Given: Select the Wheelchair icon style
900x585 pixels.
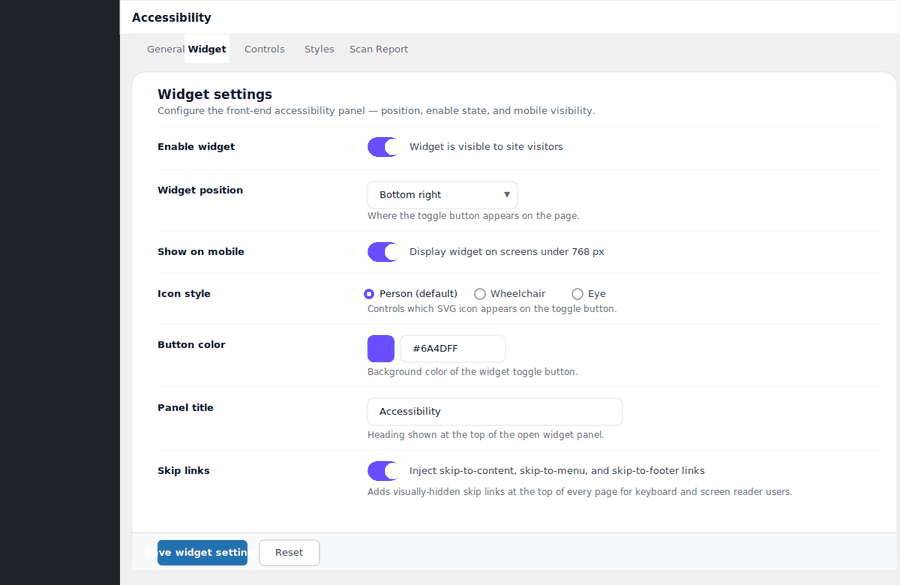Looking at the screenshot, I should click(x=480, y=294).
